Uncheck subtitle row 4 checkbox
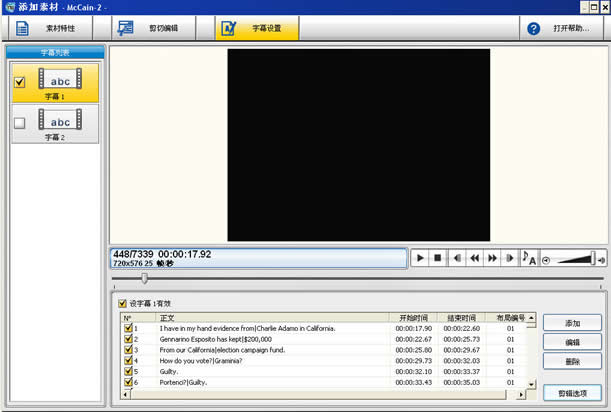The width and height of the screenshot is (611, 412). [x=128, y=360]
